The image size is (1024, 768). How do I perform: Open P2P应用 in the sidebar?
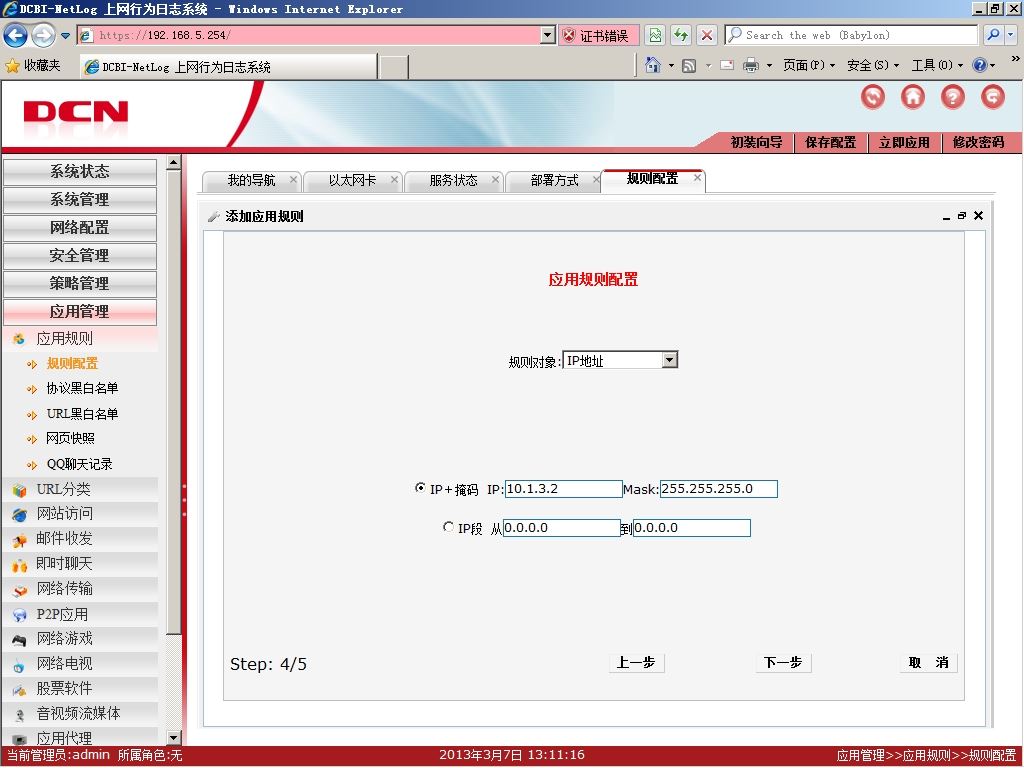tap(80, 614)
